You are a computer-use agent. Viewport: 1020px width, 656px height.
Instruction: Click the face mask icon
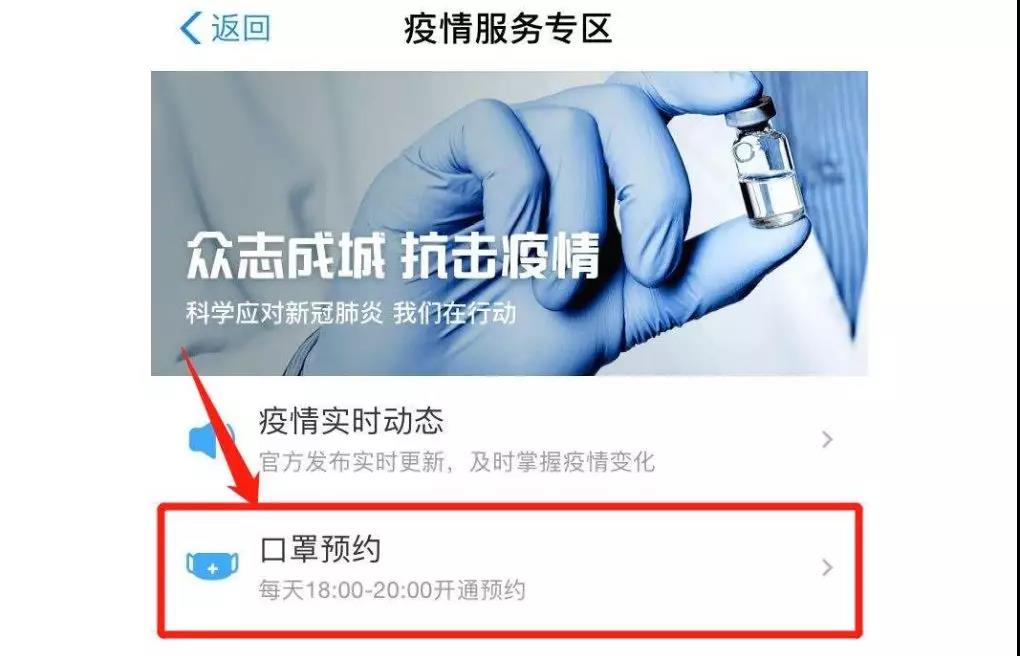click(212, 566)
